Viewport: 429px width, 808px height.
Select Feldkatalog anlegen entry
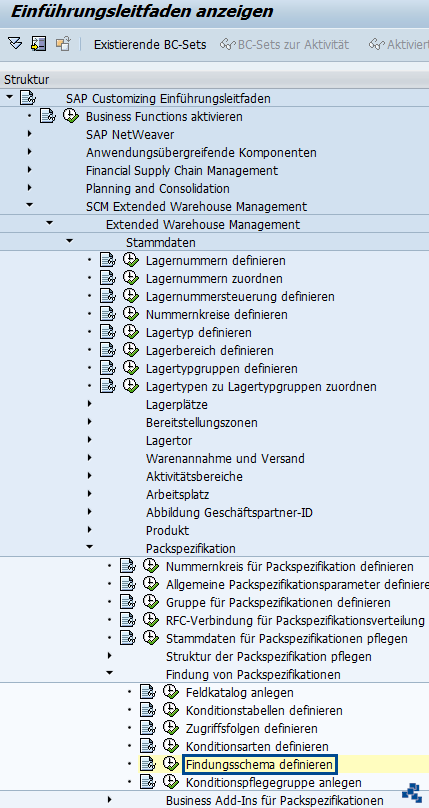click(x=239, y=693)
